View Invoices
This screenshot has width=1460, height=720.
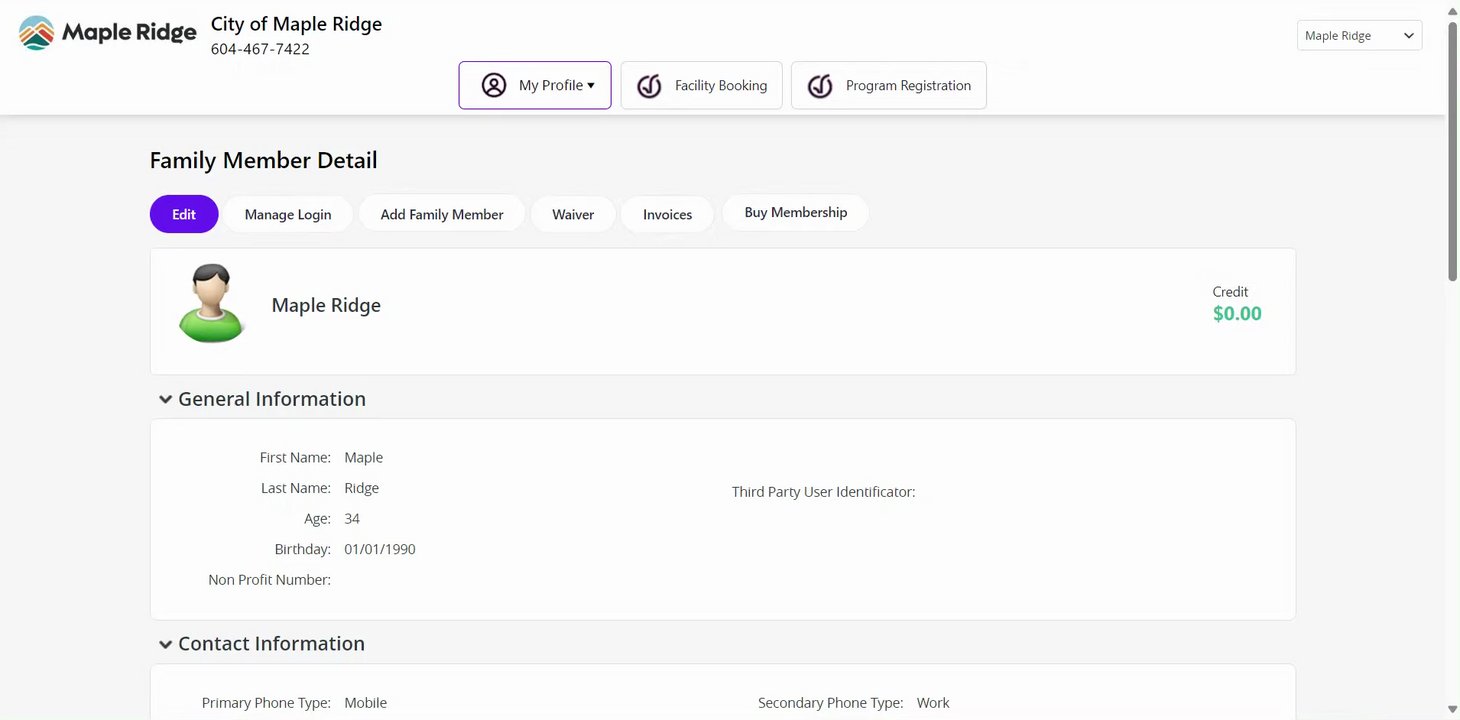click(x=667, y=214)
